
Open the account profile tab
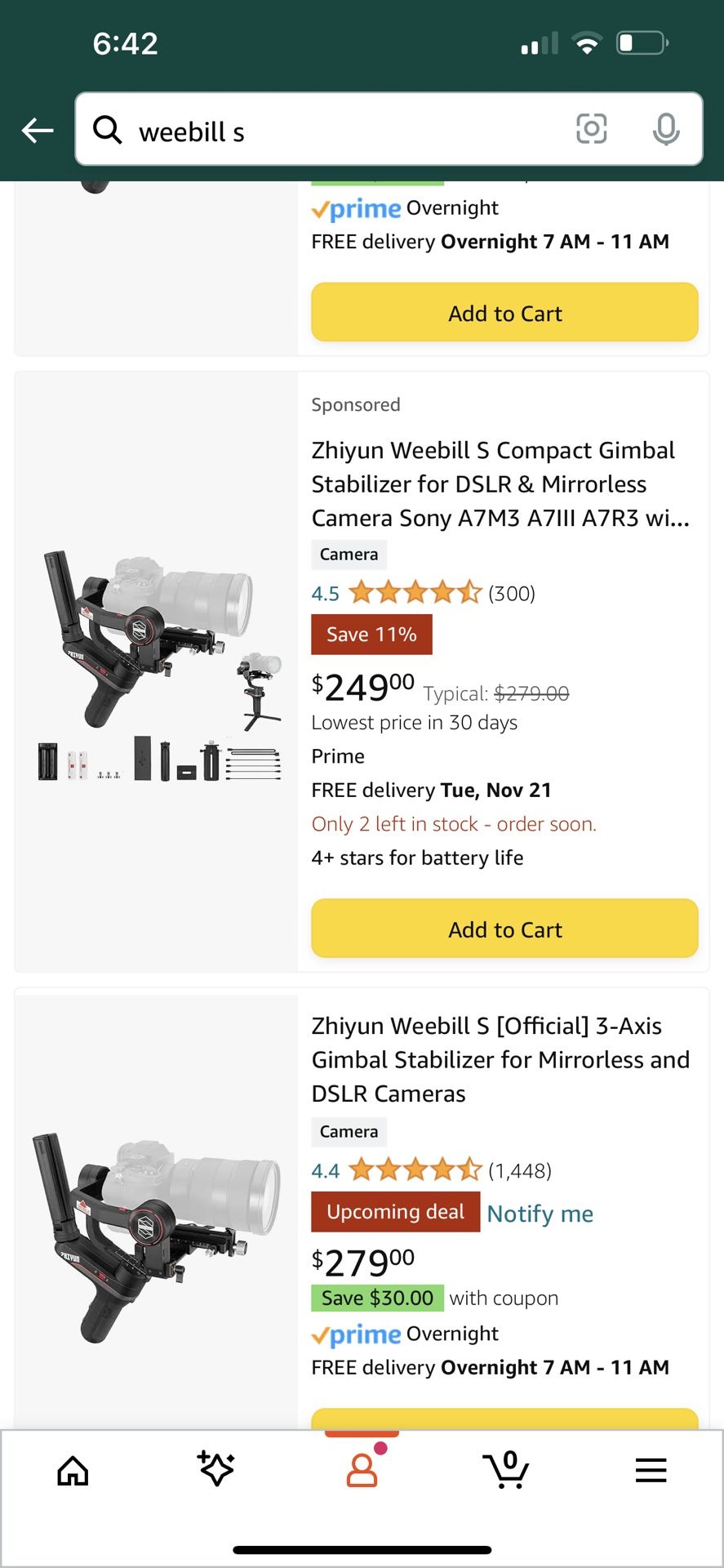362,1468
